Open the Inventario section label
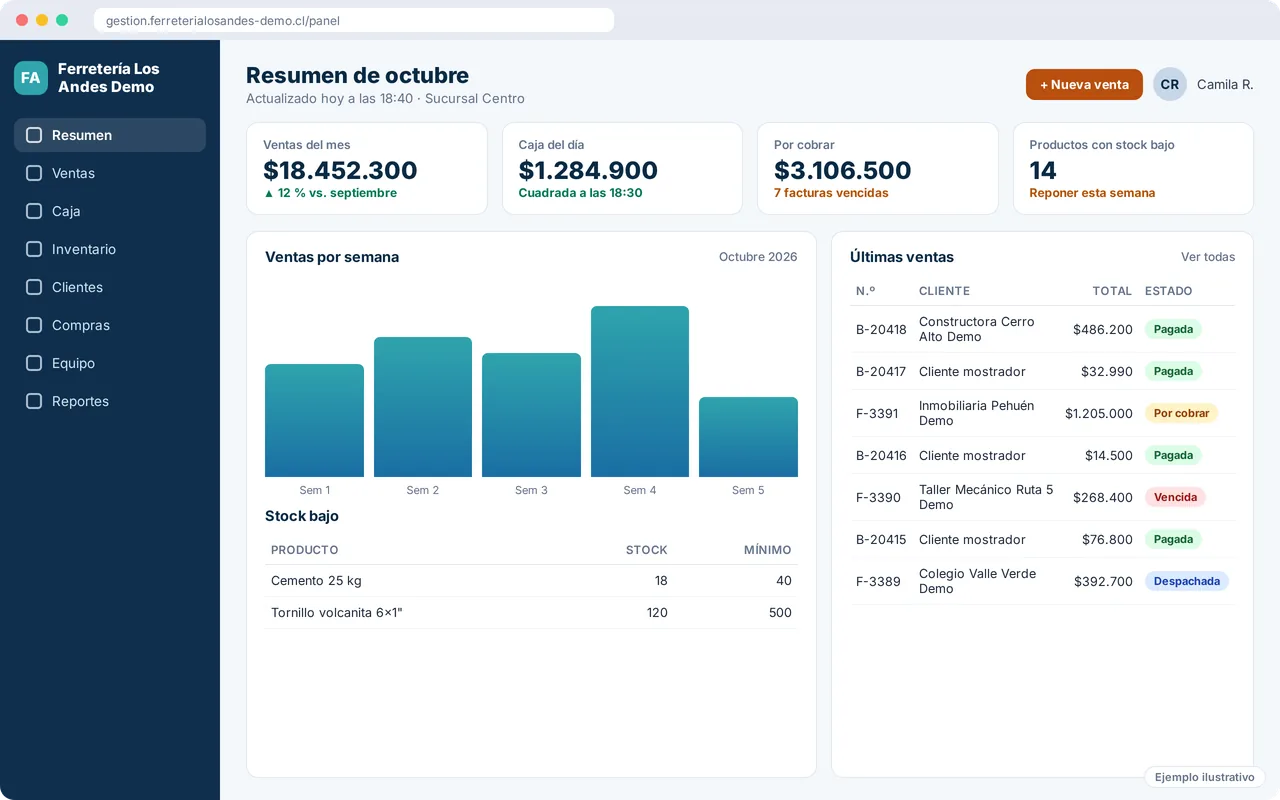This screenshot has width=1280, height=800. pos(84,249)
